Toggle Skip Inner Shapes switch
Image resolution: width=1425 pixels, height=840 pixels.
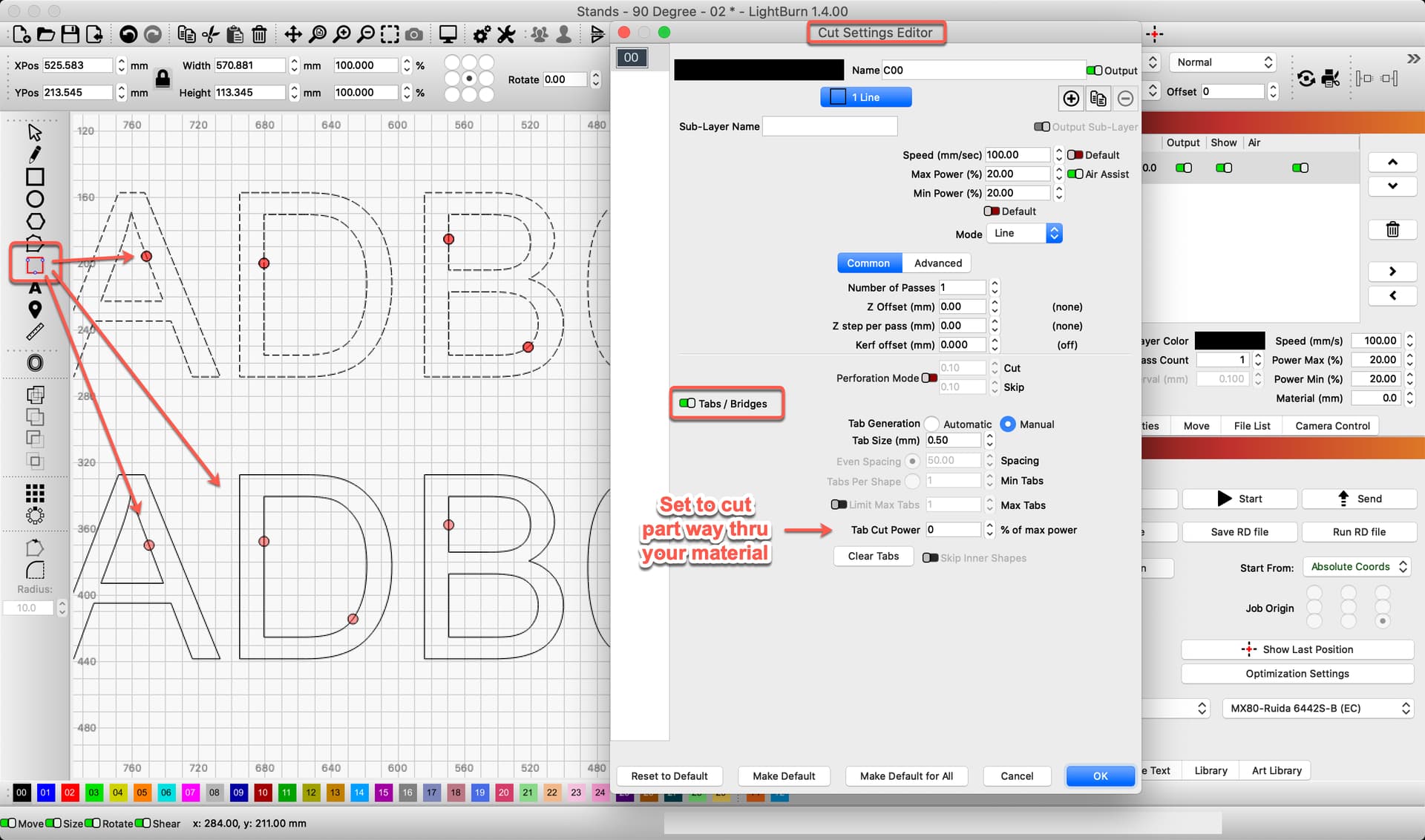[x=930, y=558]
